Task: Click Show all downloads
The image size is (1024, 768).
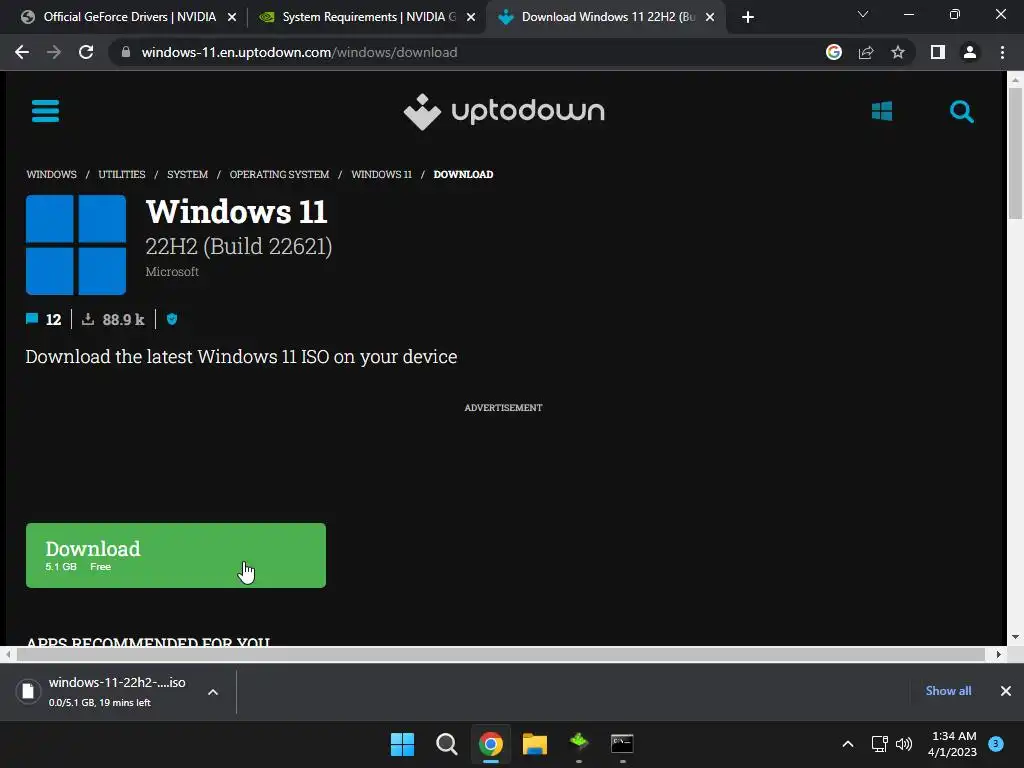Action: click(948, 691)
